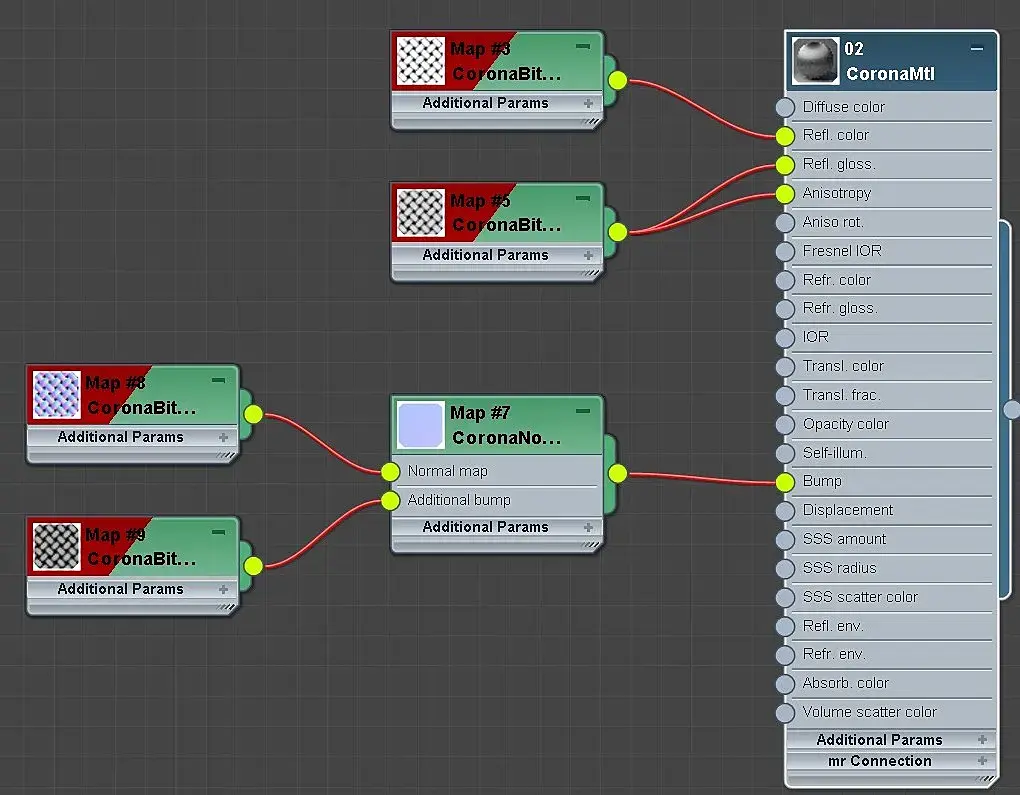The height and width of the screenshot is (795, 1020).
Task: Click the Map #8 normal bitmap thumbnail
Action: (x=57, y=394)
